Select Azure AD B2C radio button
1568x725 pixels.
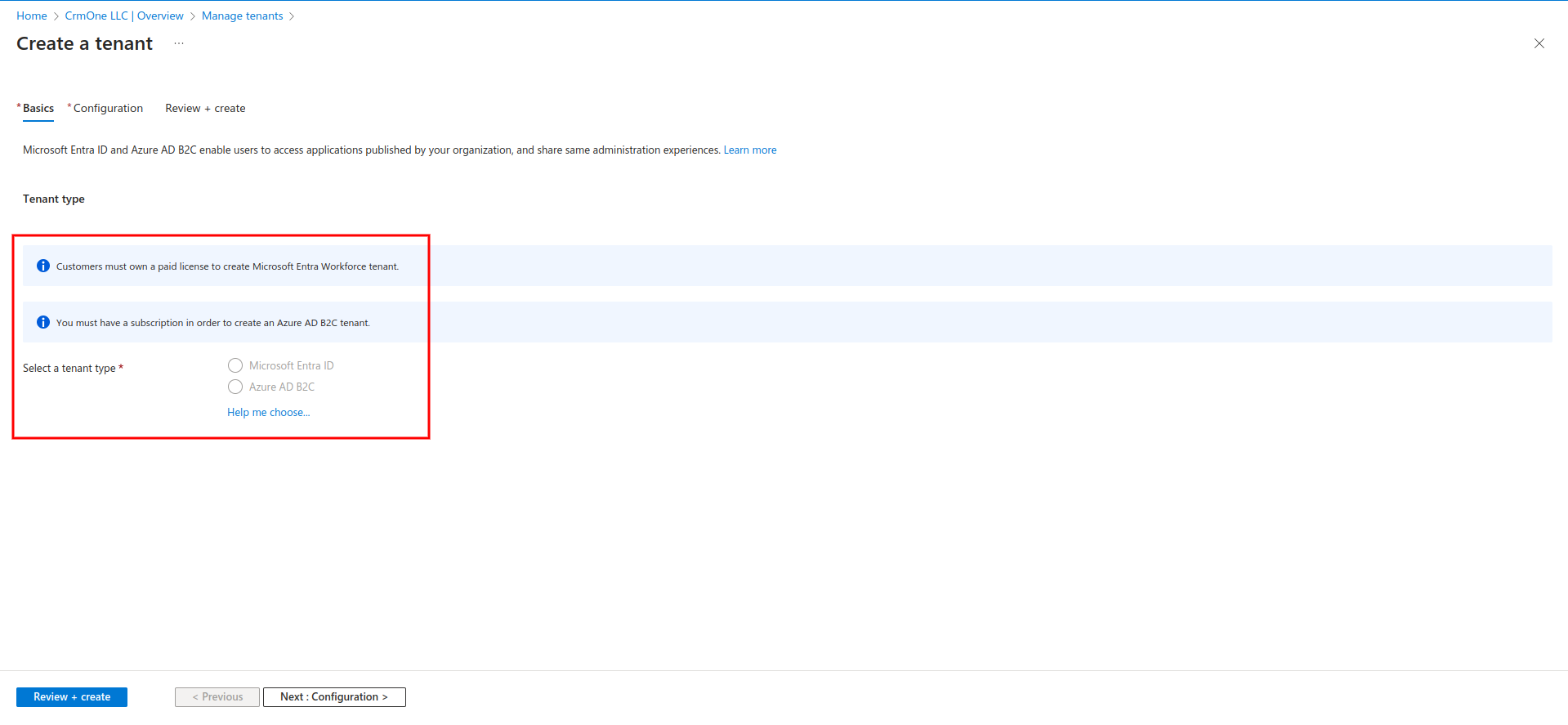pos(235,387)
